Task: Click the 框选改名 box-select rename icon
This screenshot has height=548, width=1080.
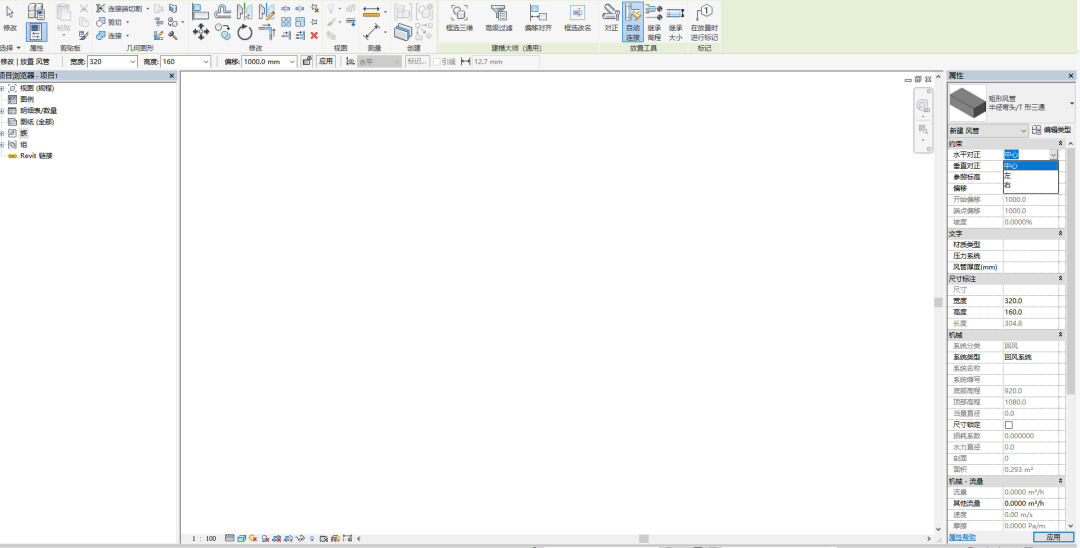Action: click(577, 17)
